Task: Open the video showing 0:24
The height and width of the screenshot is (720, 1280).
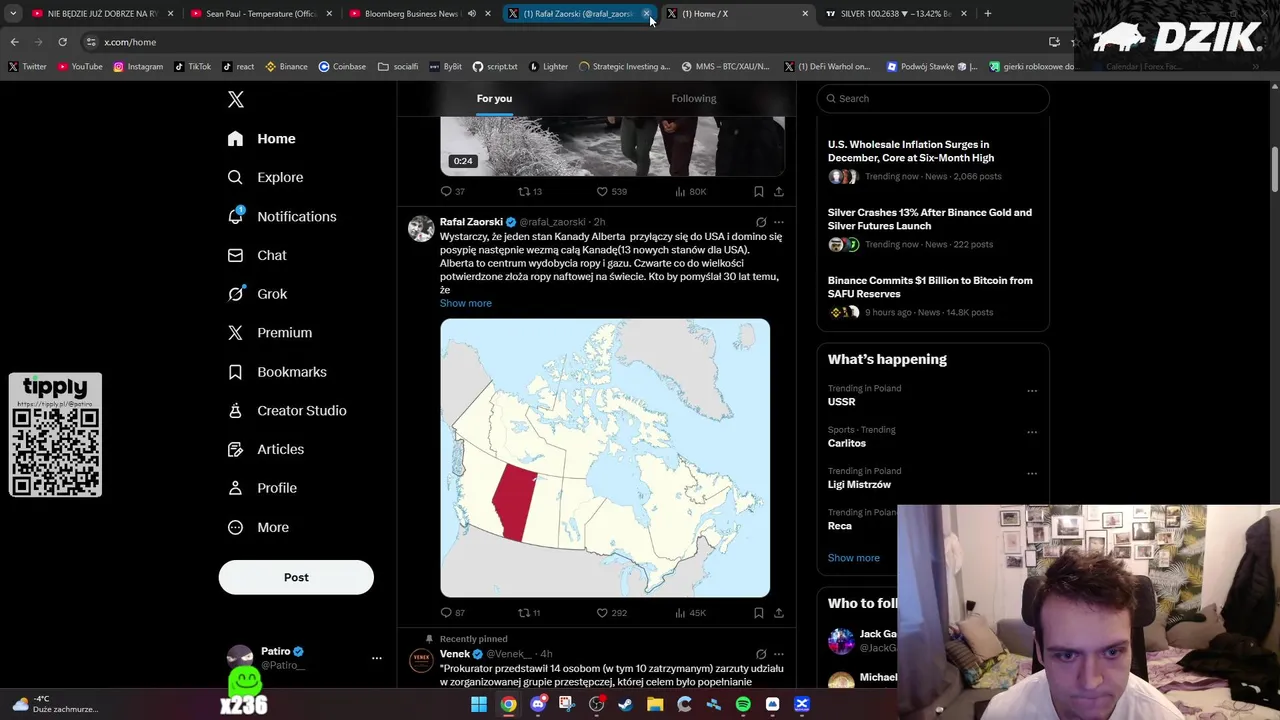Action: click(x=612, y=146)
